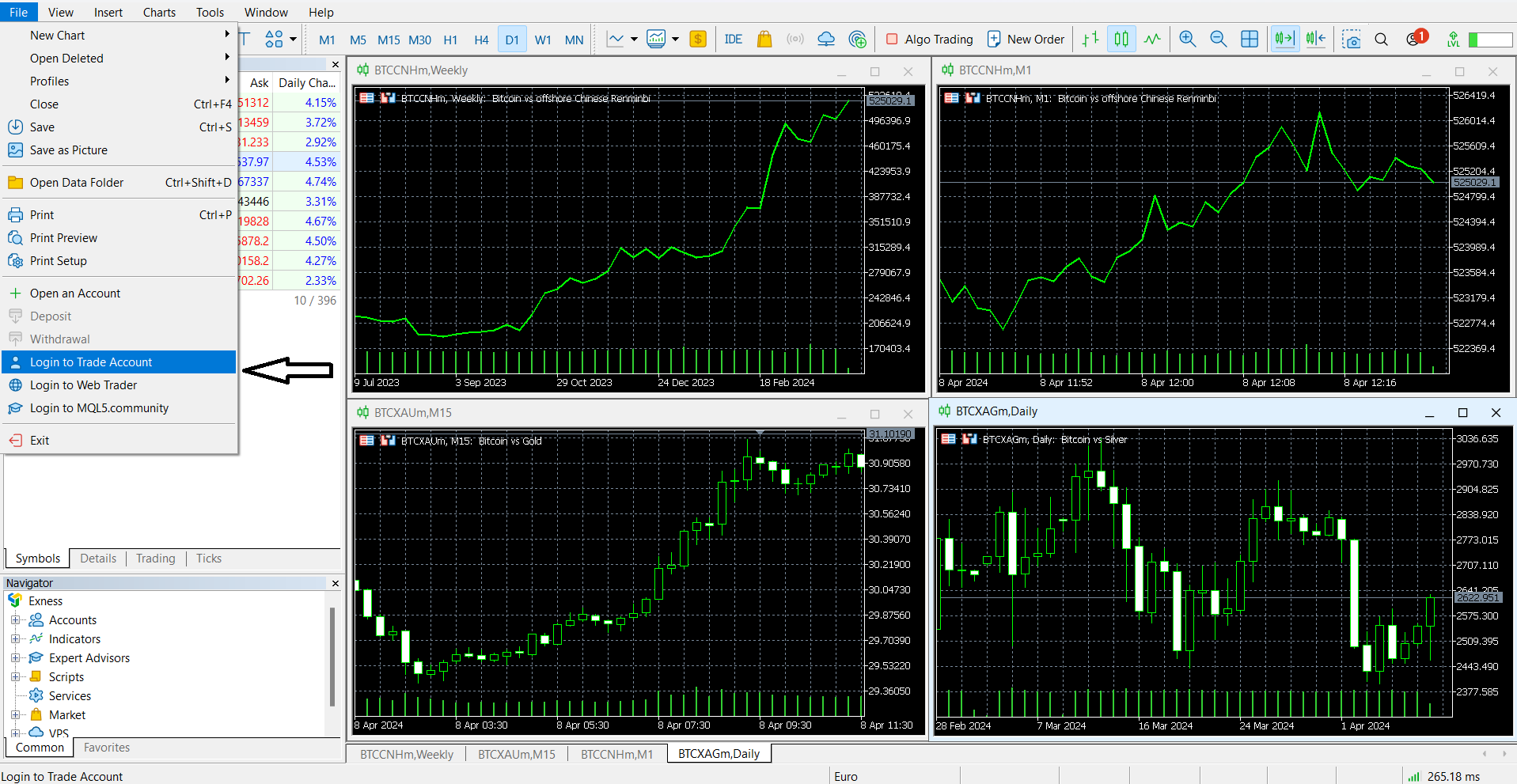This screenshot has height=784, width=1517.
Task: Open the search magnifier icon
Action: pos(1382,39)
